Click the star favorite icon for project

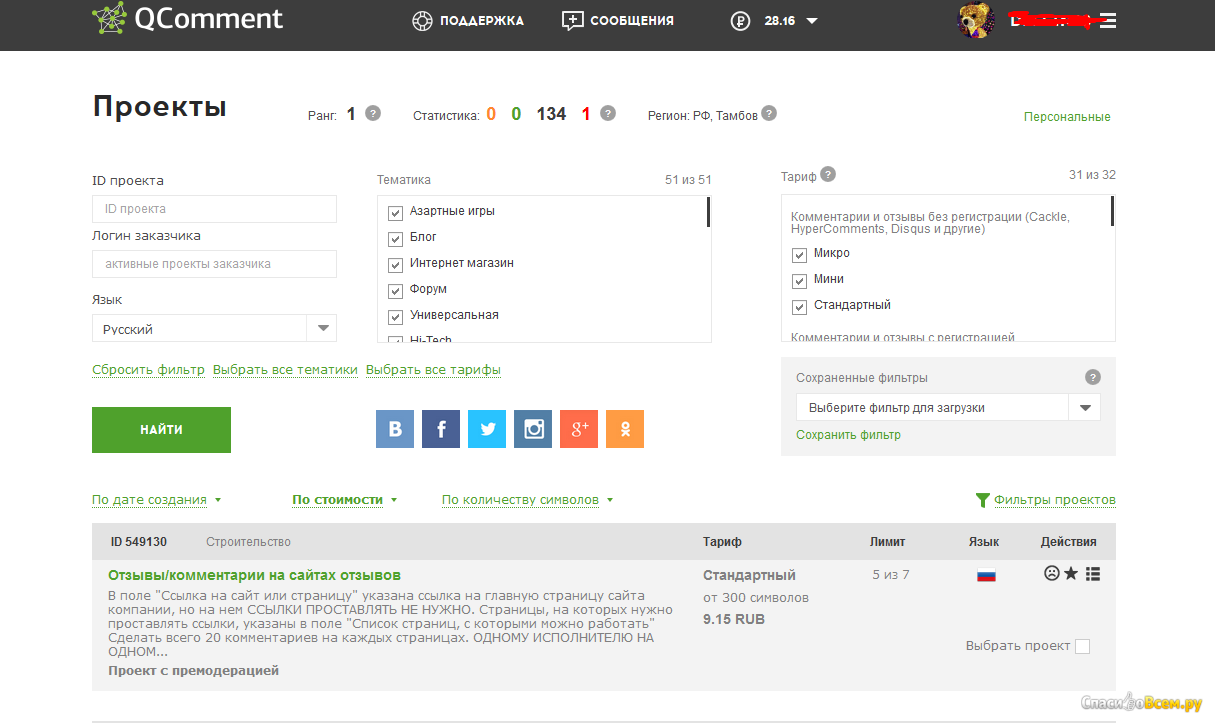[1071, 574]
